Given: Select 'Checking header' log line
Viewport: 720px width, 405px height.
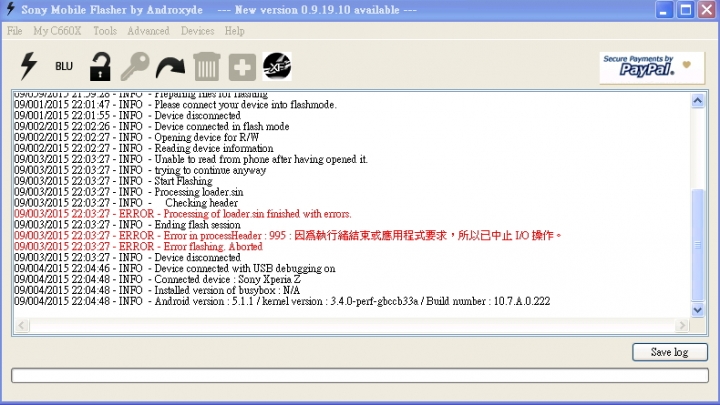Looking at the screenshot, I should (x=126, y=203).
